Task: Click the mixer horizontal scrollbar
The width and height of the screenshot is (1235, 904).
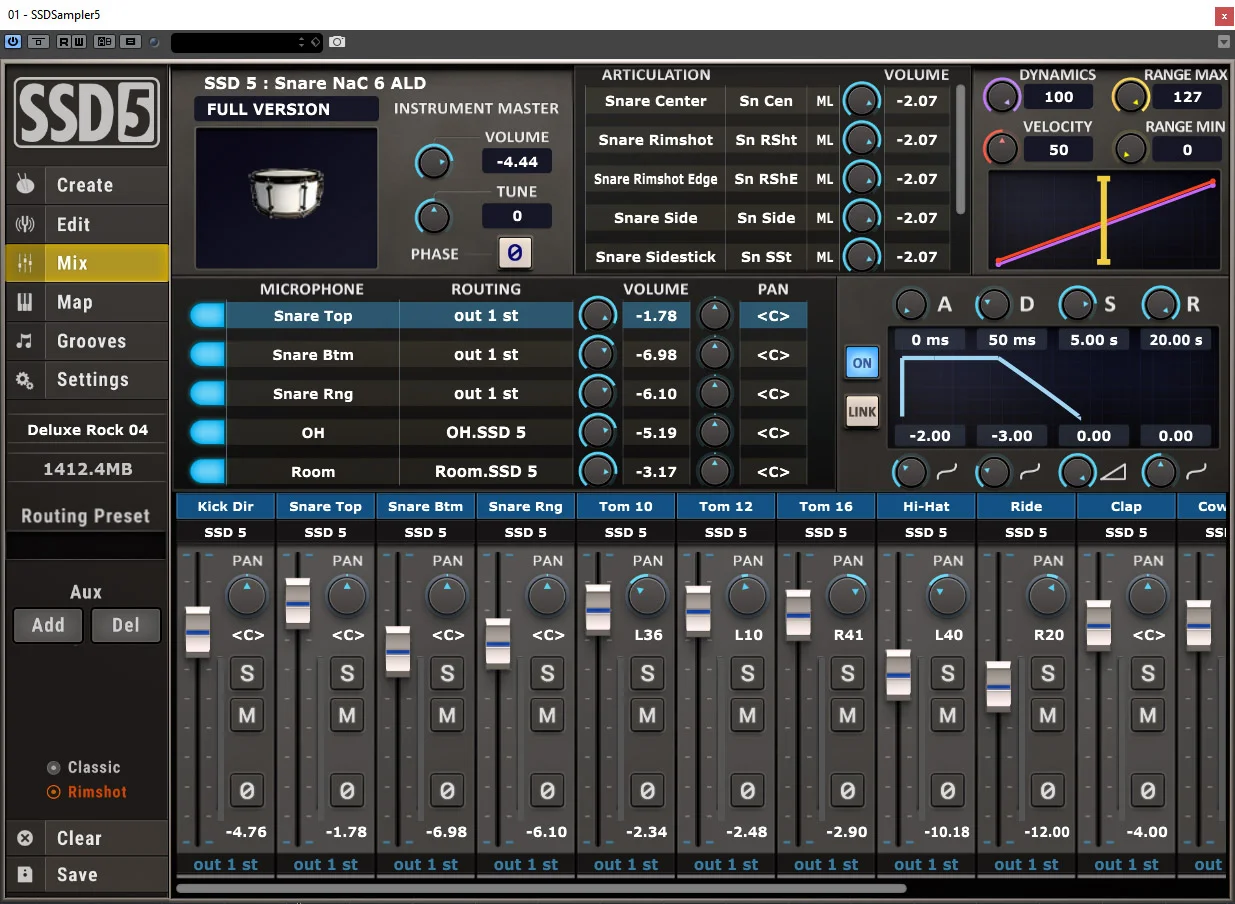Action: pos(541,888)
